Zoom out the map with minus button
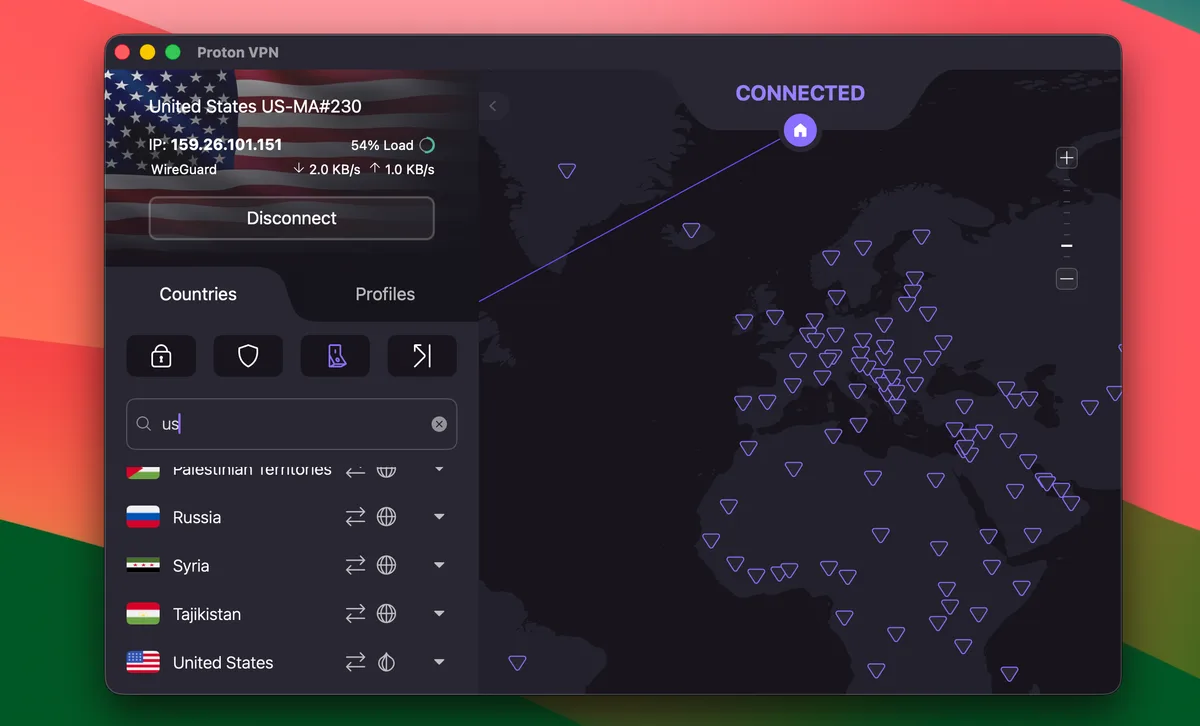Image resolution: width=1200 pixels, height=726 pixels. coord(1067,279)
